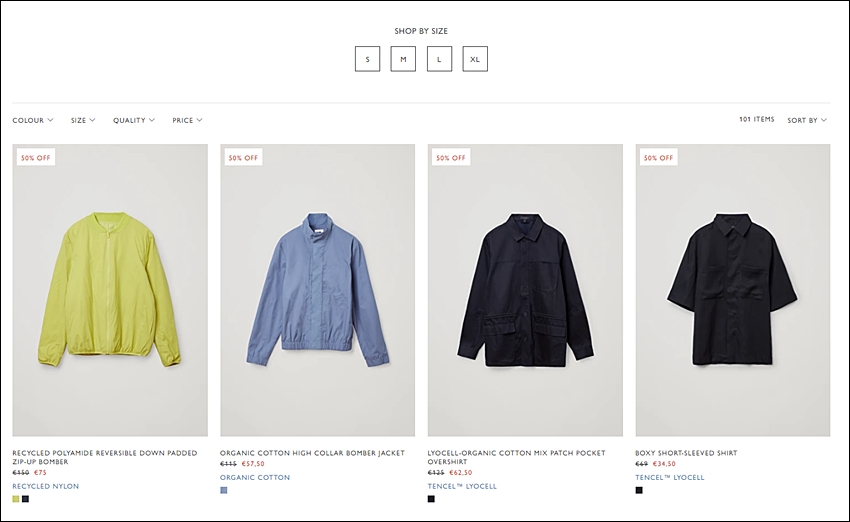View the dark patch pocket overshirt image
Screen dimensions: 850x522
point(525,290)
